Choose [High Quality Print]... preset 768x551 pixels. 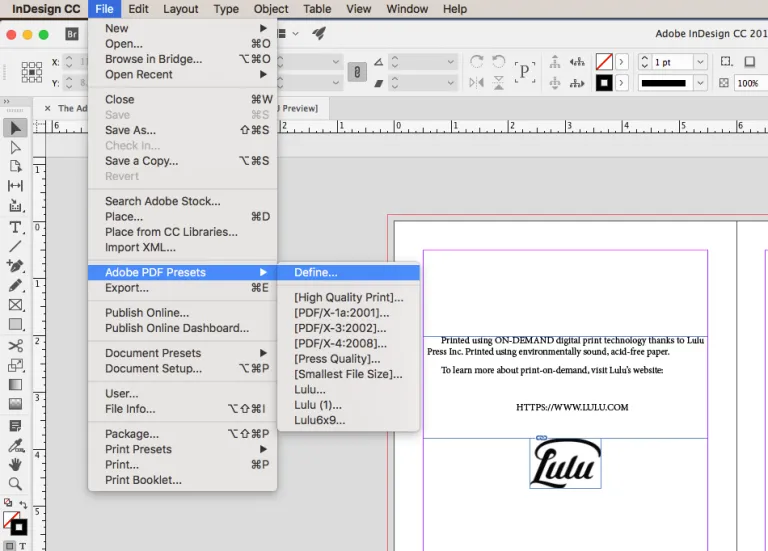[x=348, y=297]
